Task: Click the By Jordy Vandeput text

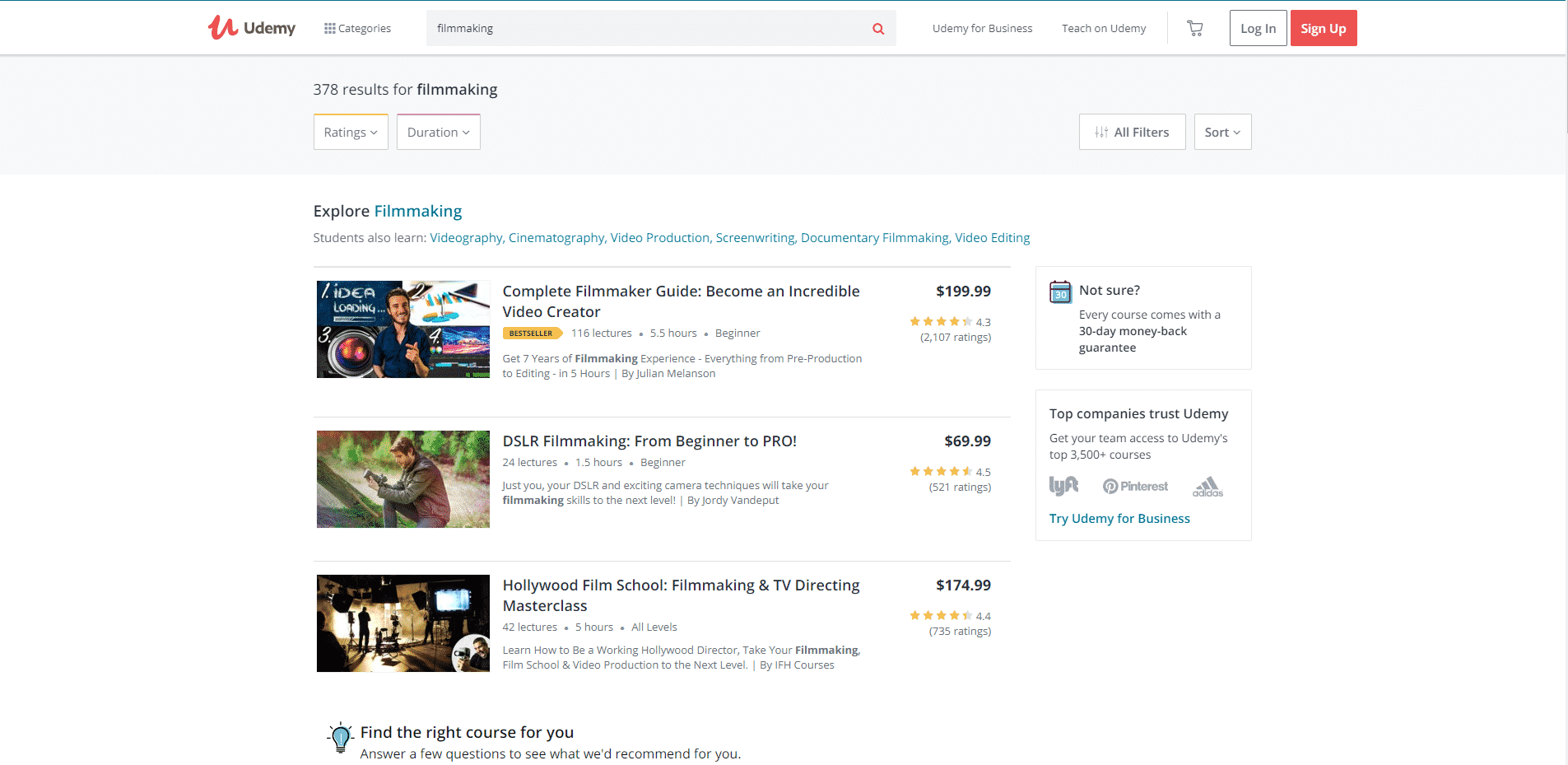Action: point(733,501)
